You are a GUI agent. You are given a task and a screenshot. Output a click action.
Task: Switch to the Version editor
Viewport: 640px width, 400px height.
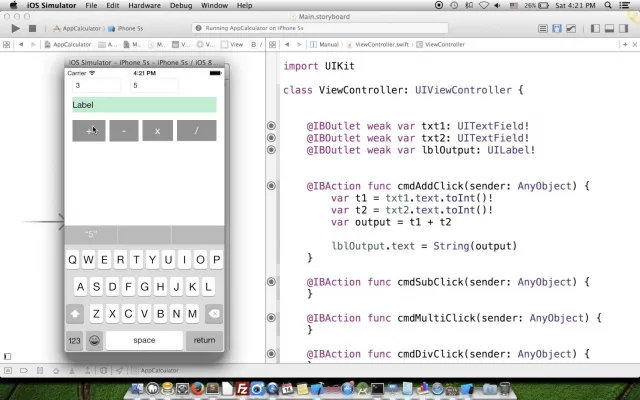point(571,28)
